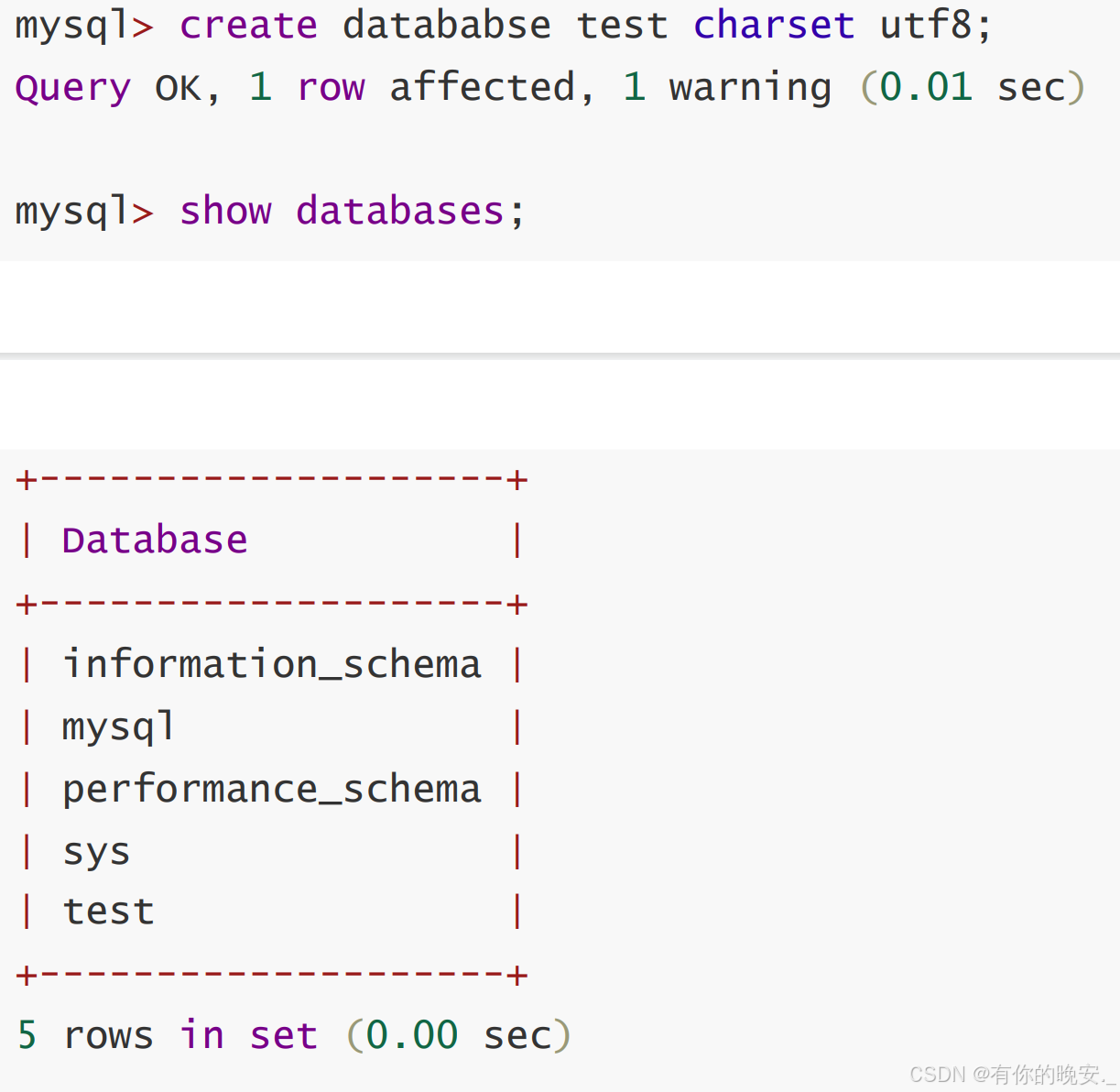Click the 'charset' keyword
The image size is (1120, 1092).
tap(773, 26)
